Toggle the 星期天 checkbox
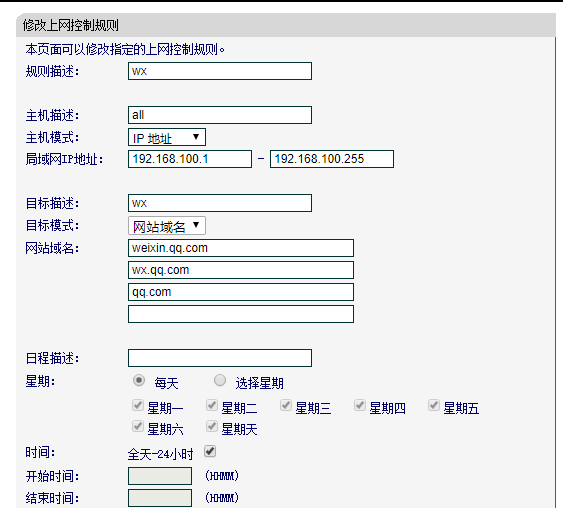Viewport: 563px width, 508px height. click(212, 426)
